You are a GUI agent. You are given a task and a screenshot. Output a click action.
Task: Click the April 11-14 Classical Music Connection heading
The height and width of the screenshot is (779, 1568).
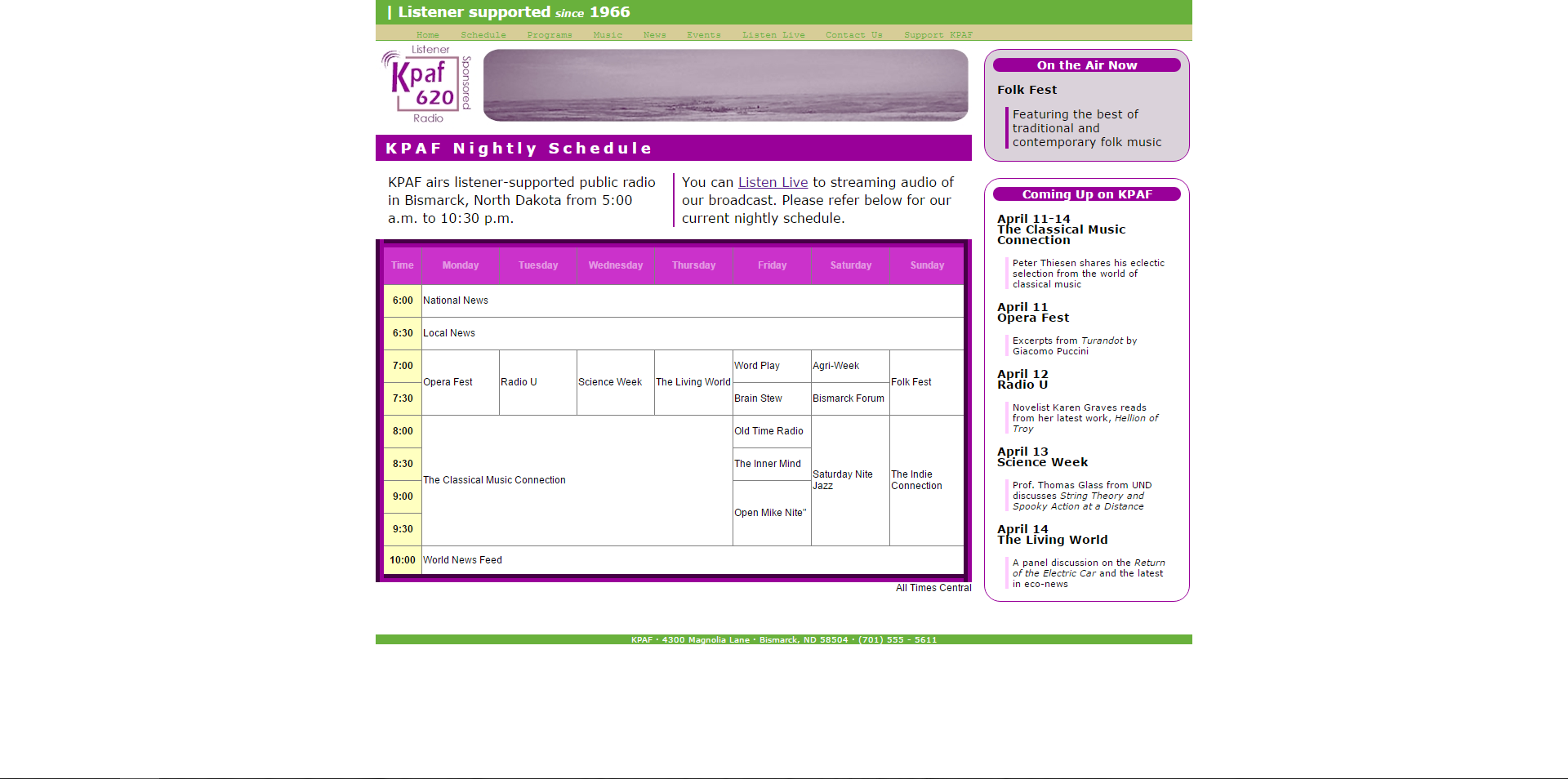coord(1061,229)
